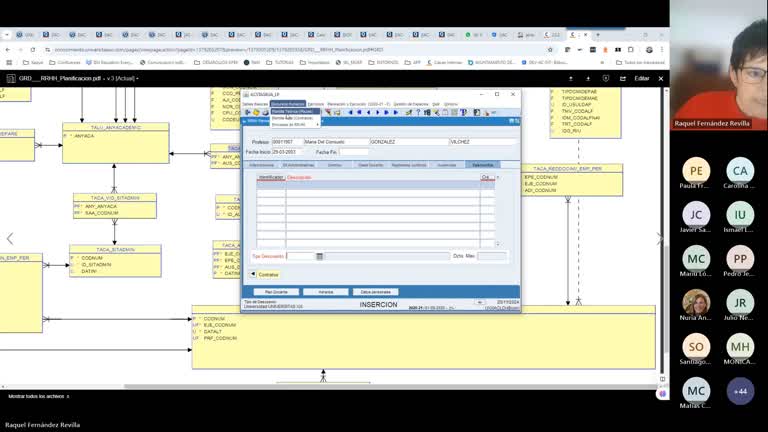Click TALU_ANYACADEMIC table in diagram
This screenshot has height=432, width=768.
116,143
